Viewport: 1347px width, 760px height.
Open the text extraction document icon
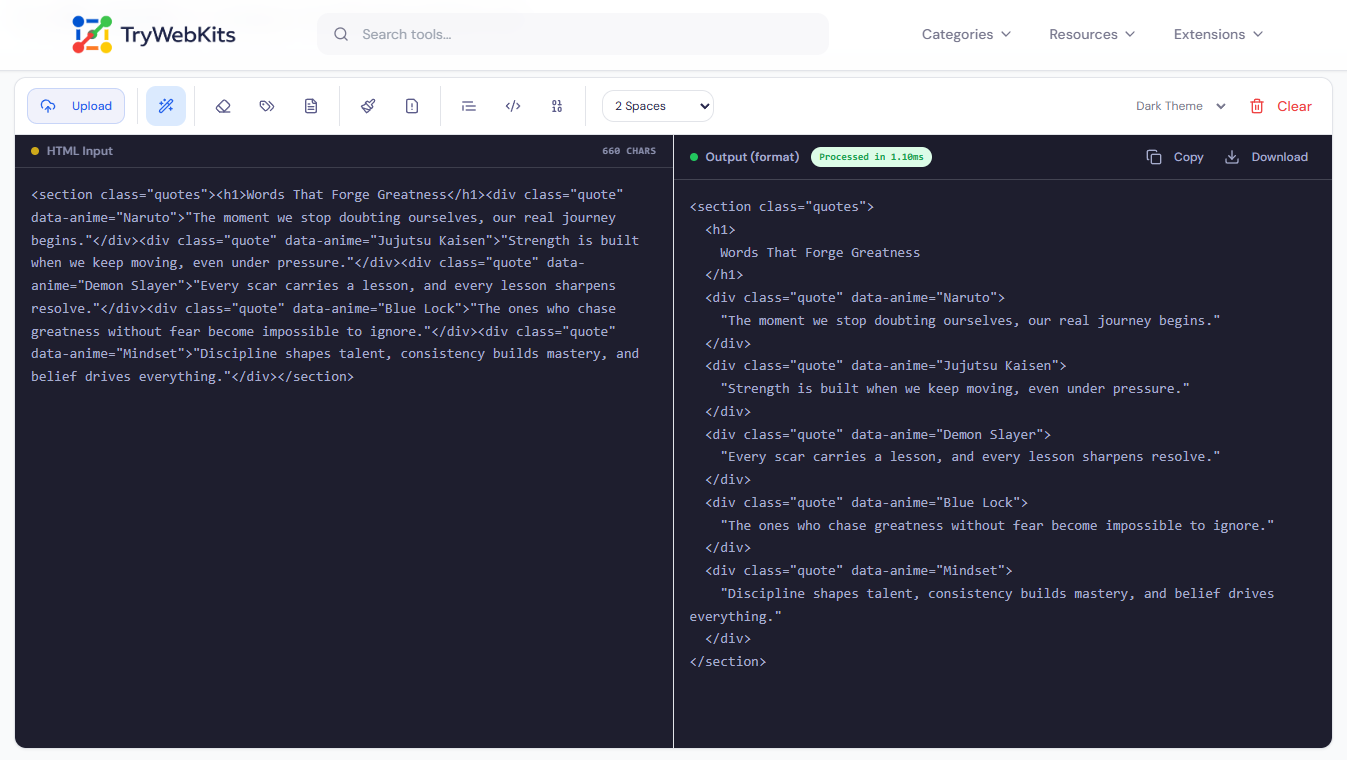[311, 105]
